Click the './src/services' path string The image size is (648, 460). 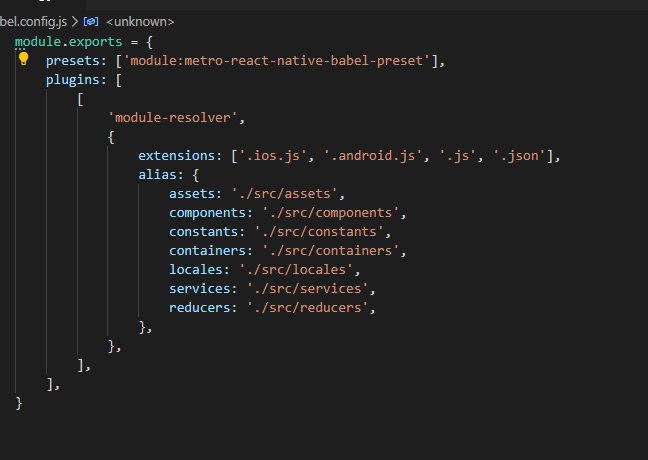pyautogui.click(x=307, y=289)
